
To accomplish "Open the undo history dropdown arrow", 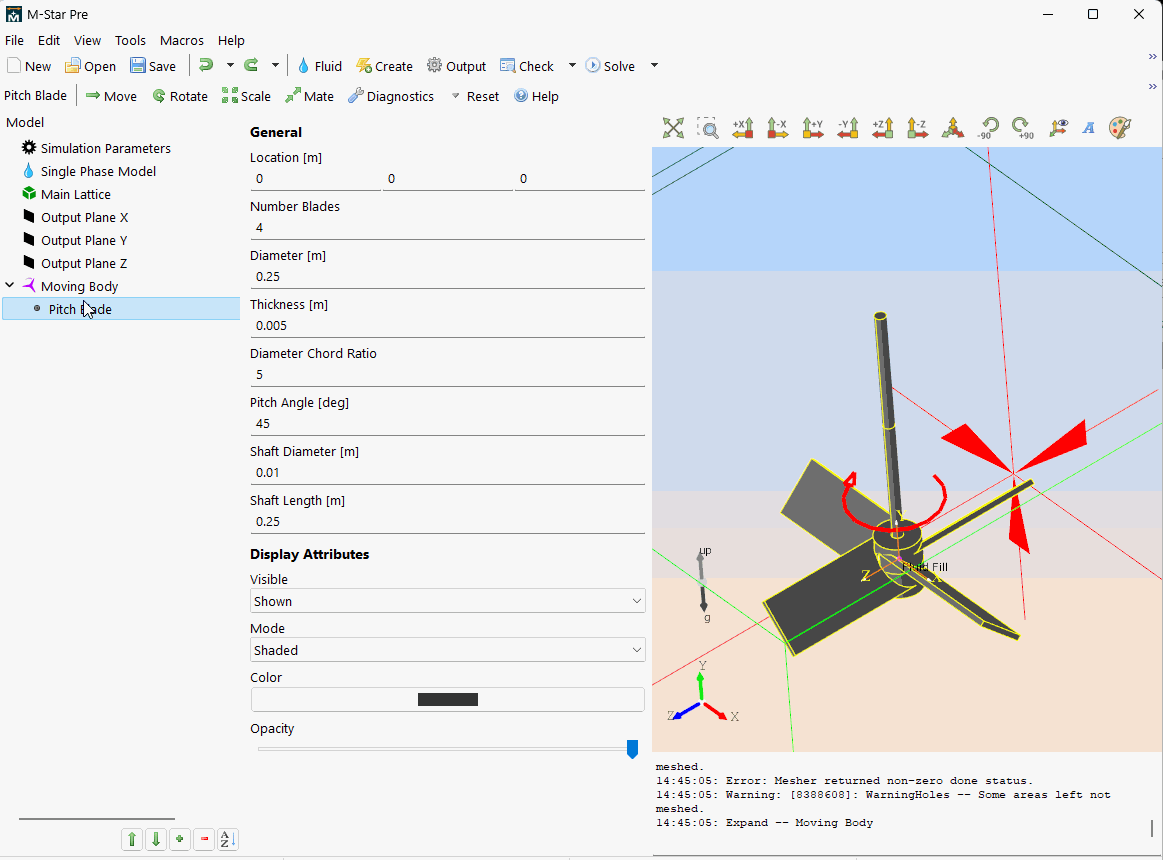I will click(x=230, y=65).
